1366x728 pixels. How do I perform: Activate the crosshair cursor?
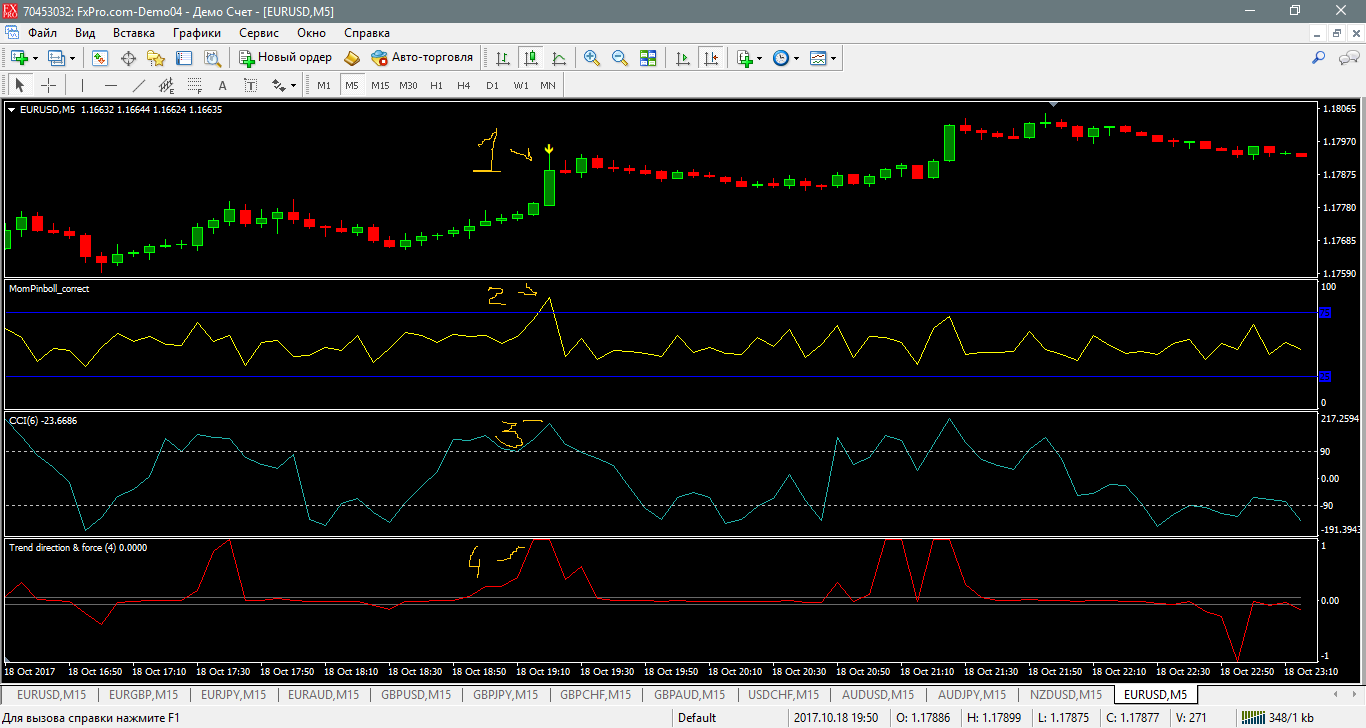[x=48, y=85]
